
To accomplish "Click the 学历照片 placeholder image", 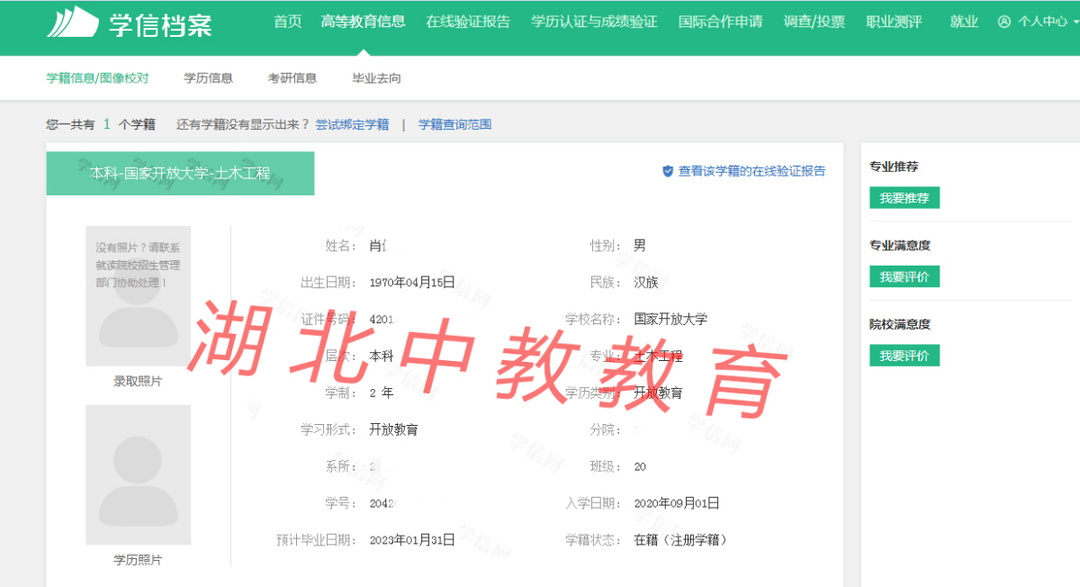I will point(138,475).
